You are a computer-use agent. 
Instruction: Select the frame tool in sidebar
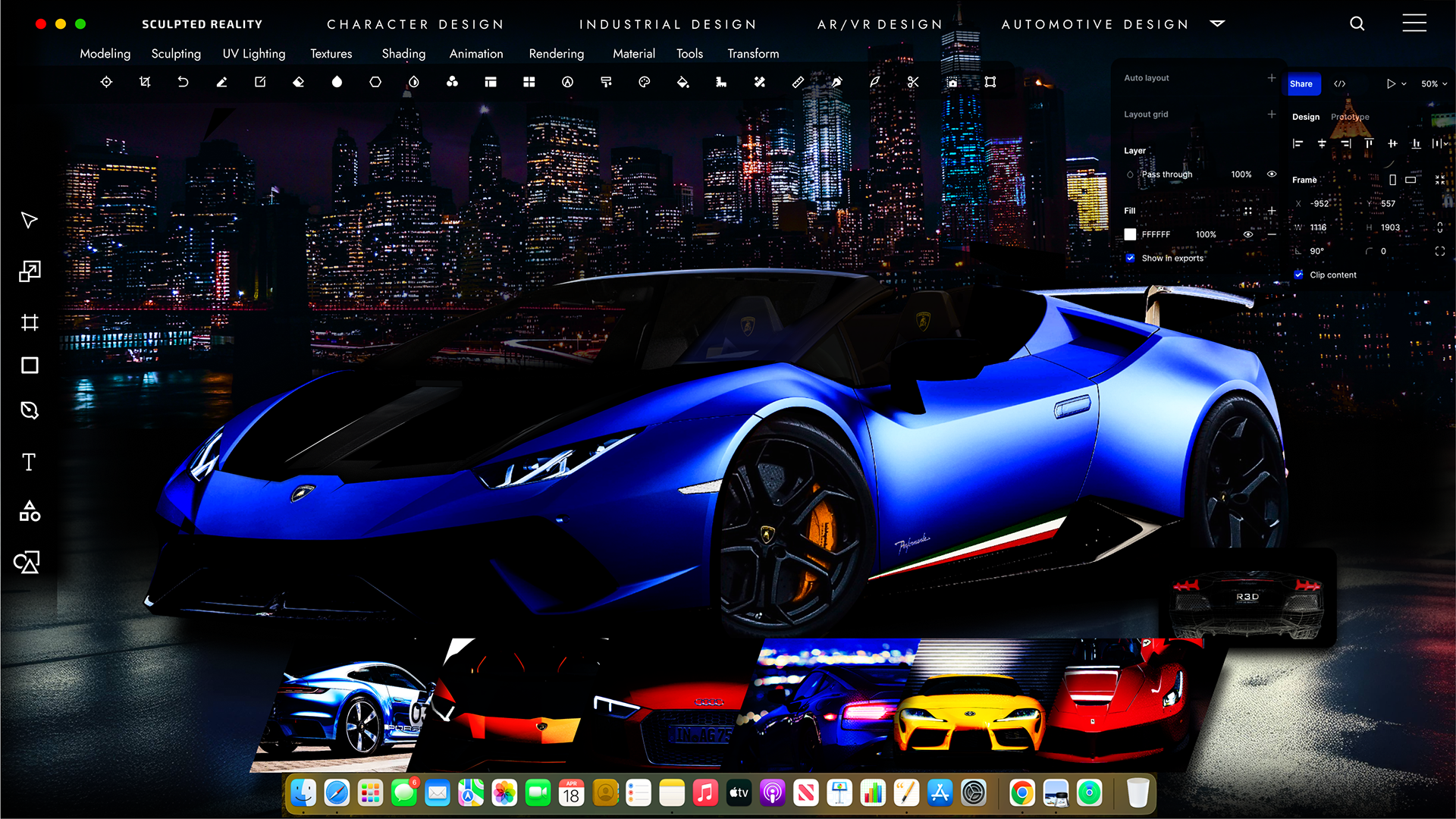tap(30, 322)
